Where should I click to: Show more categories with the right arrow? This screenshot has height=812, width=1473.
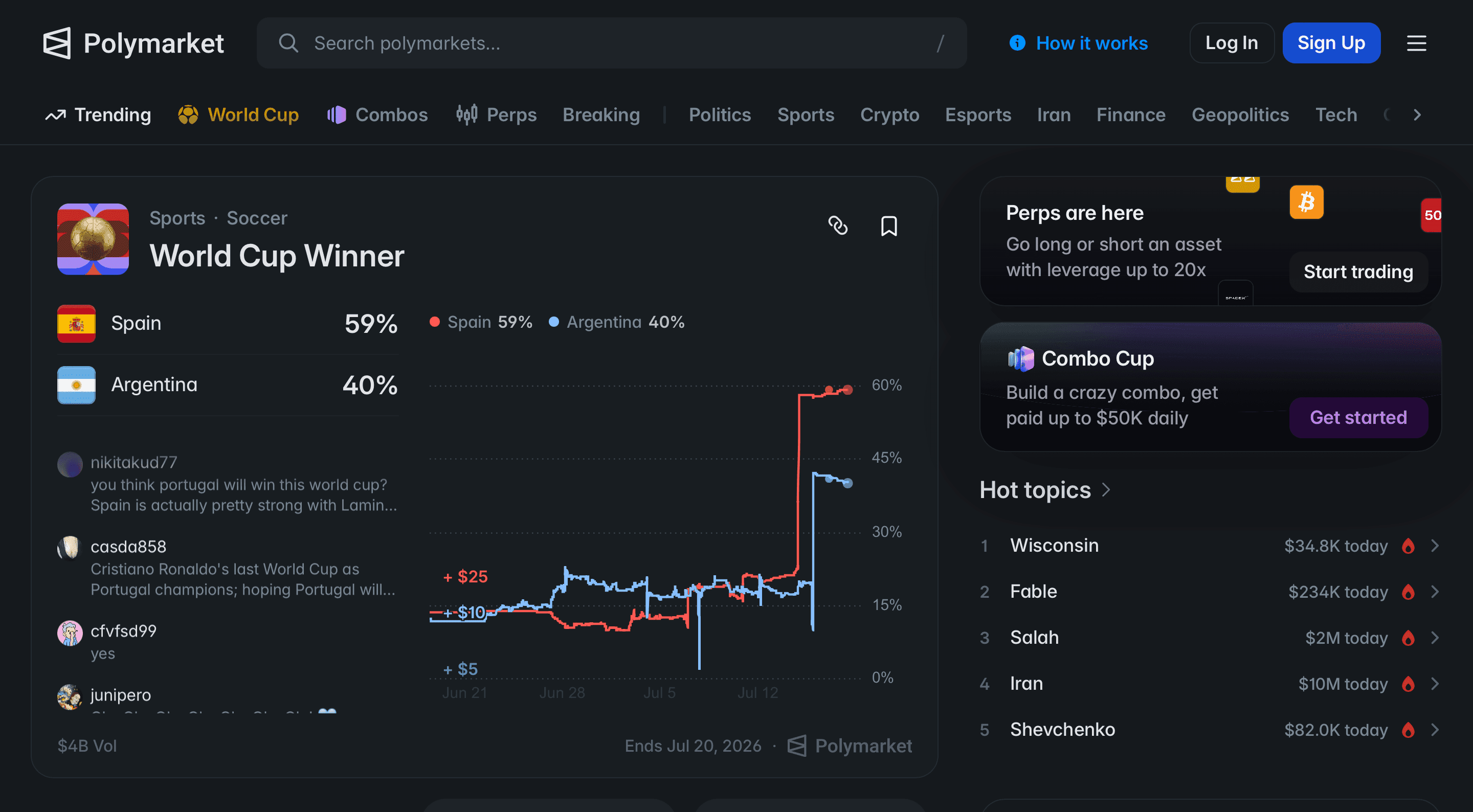(x=1417, y=115)
